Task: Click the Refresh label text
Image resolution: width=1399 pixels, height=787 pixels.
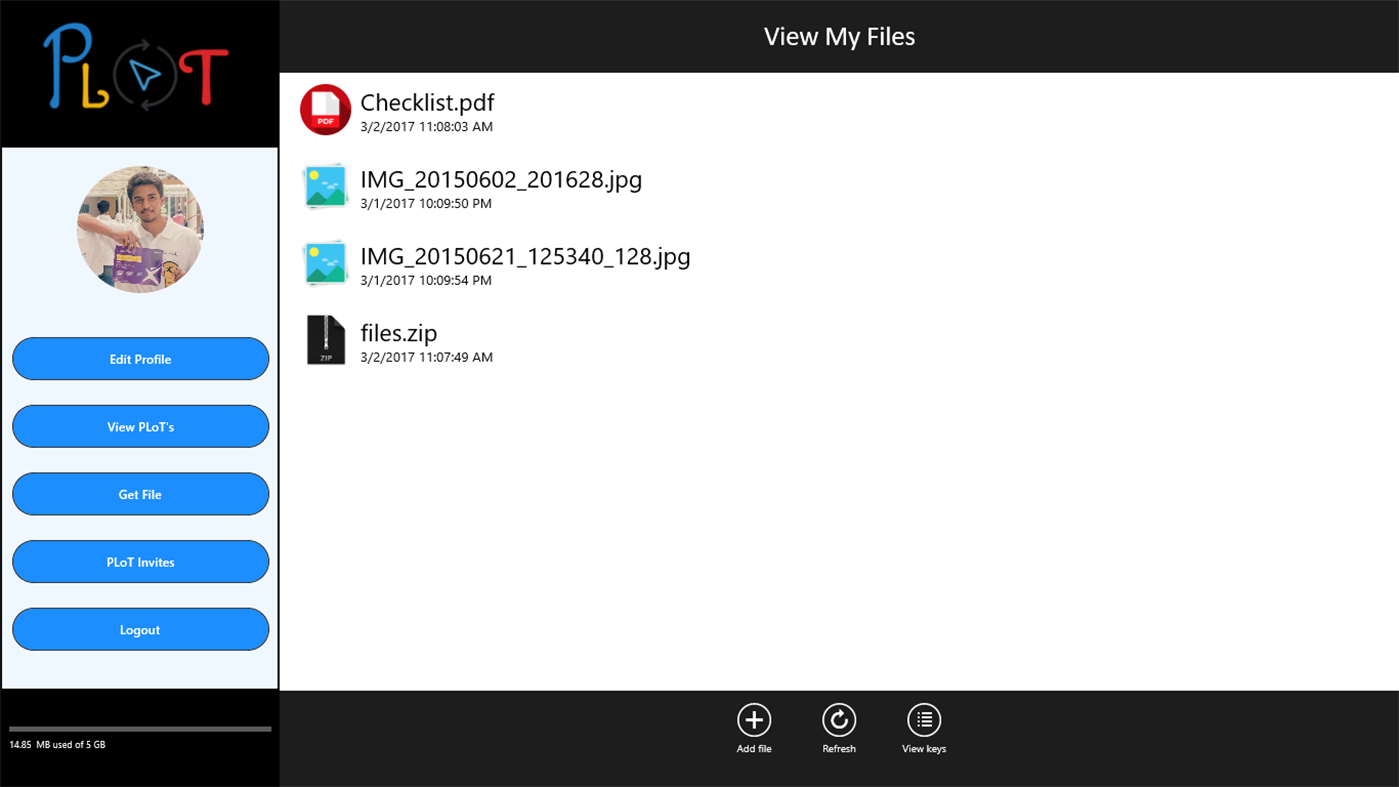Action: (839, 749)
